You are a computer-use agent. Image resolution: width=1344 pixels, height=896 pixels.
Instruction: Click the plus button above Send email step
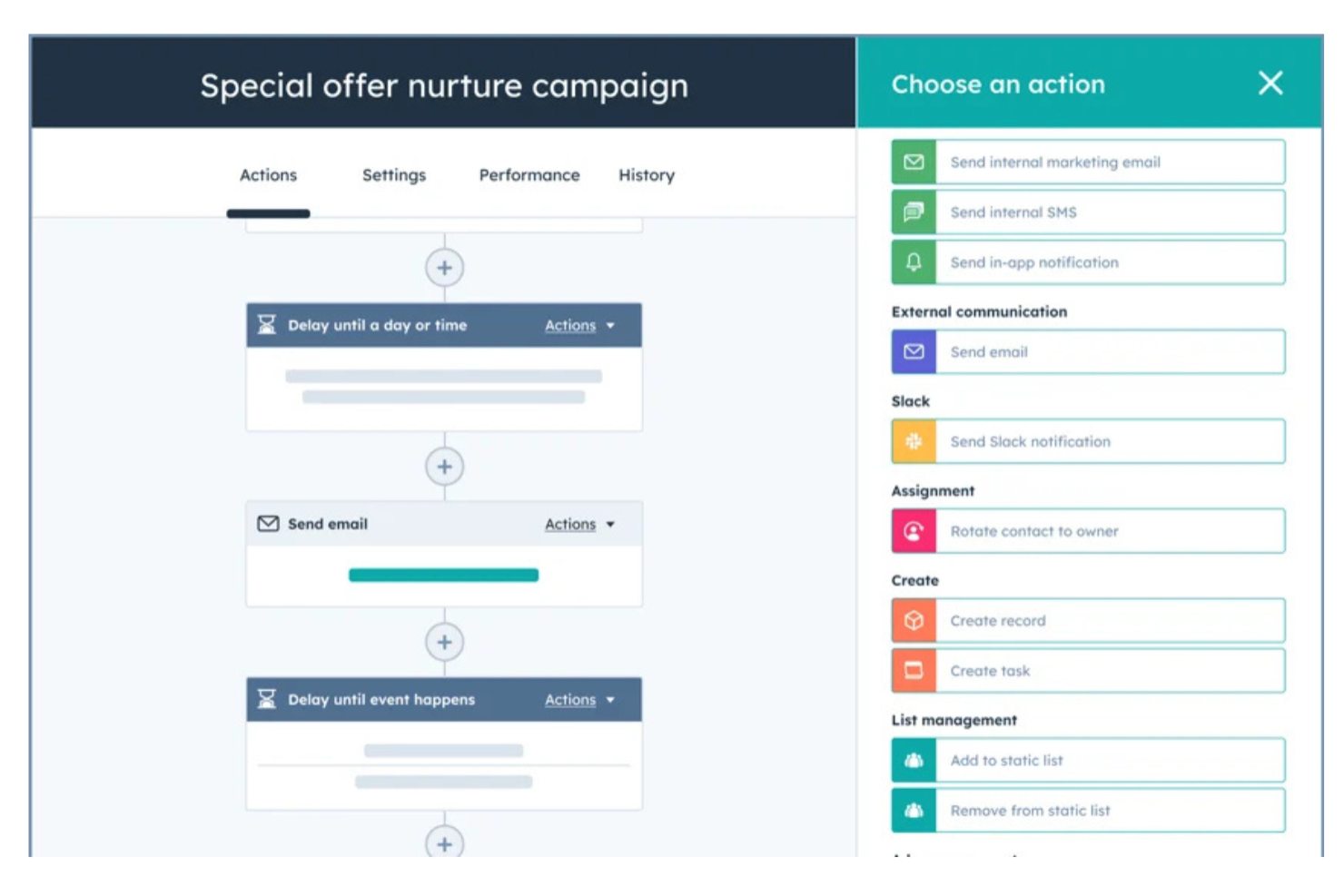pos(444,466)
